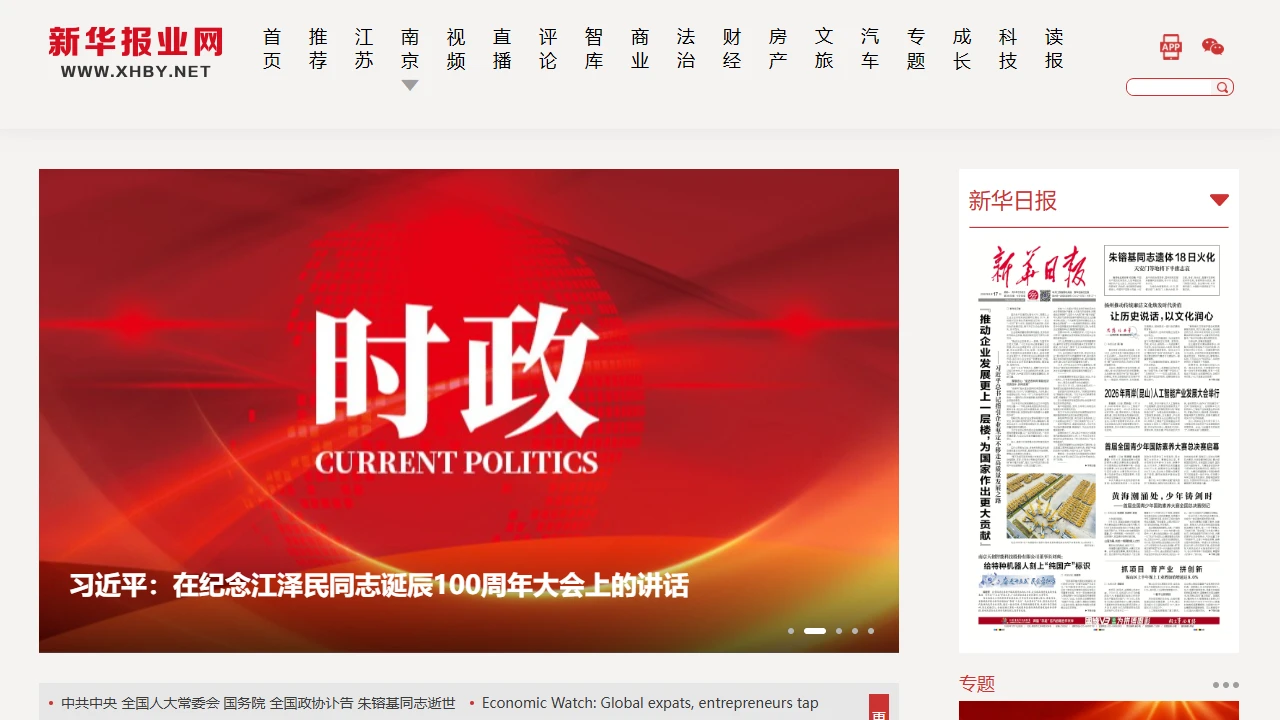Open the 法治 navigation item
Image resolution: width=1280 pixels, height=720 pixels.
click(x=686, y=49)
